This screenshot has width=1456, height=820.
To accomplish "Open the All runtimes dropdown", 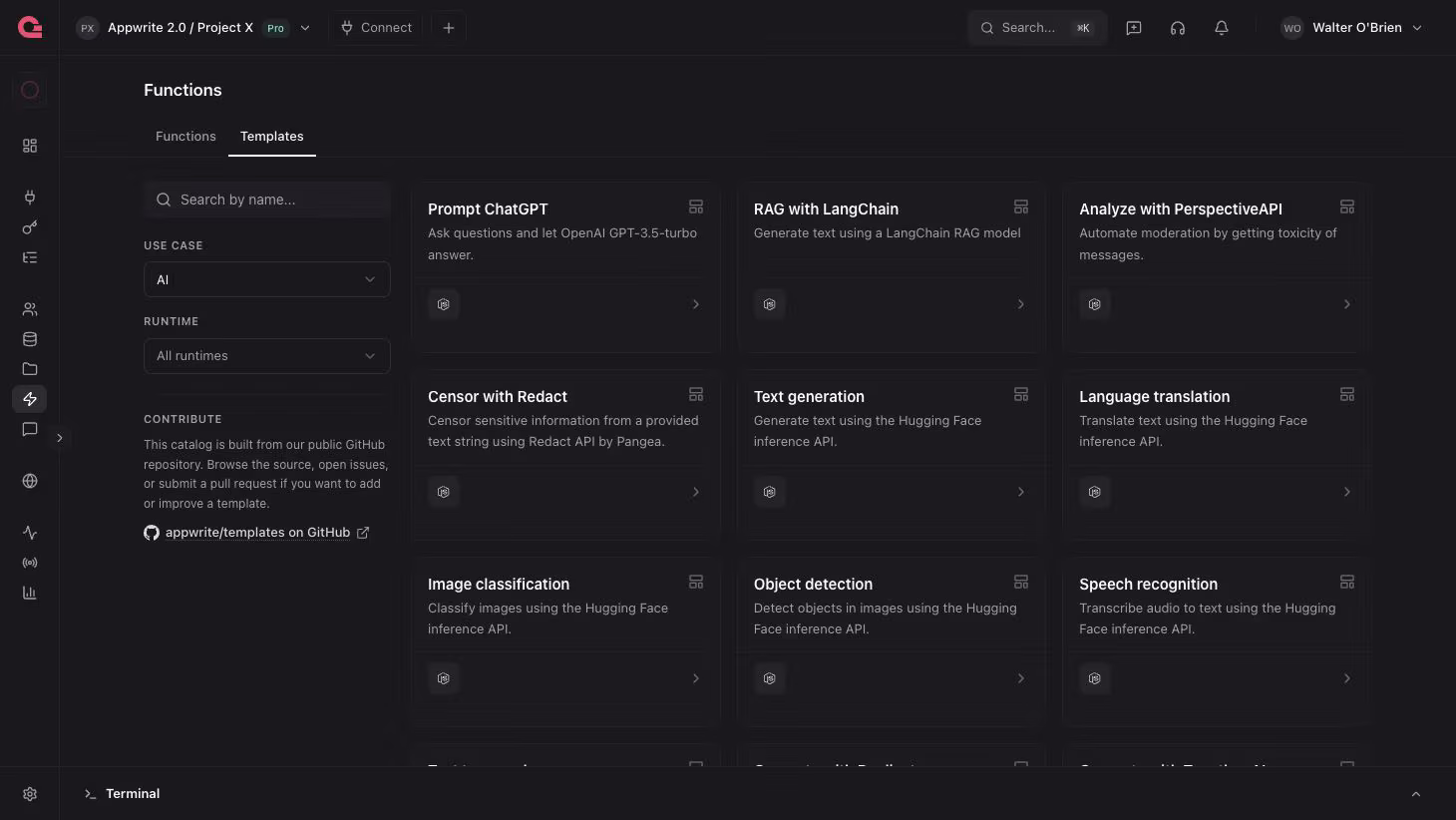I will pos(266,356).
